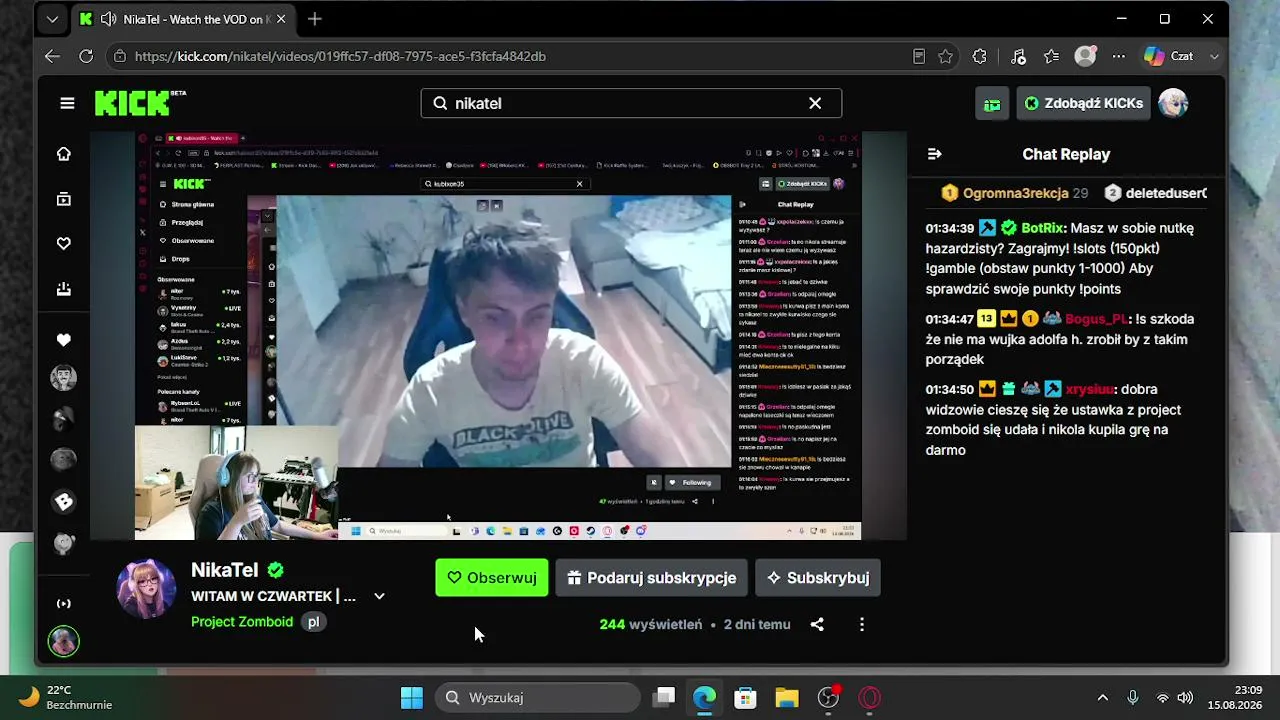
Task: Follow NikaTel with the Obserwuj button
Action: point(492,578)
